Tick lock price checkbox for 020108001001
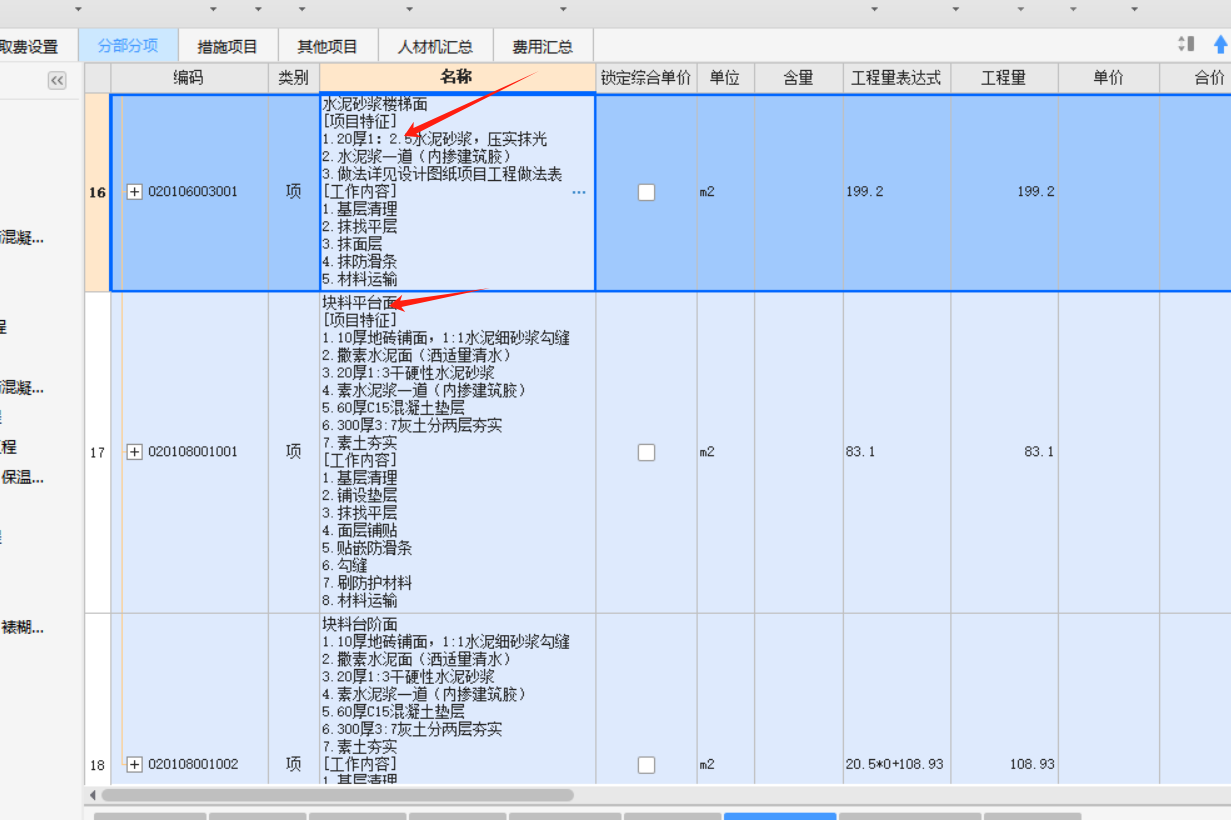The width and height of the screenshot is (1231, 820). pyautogui.click(x=646, y=452)
